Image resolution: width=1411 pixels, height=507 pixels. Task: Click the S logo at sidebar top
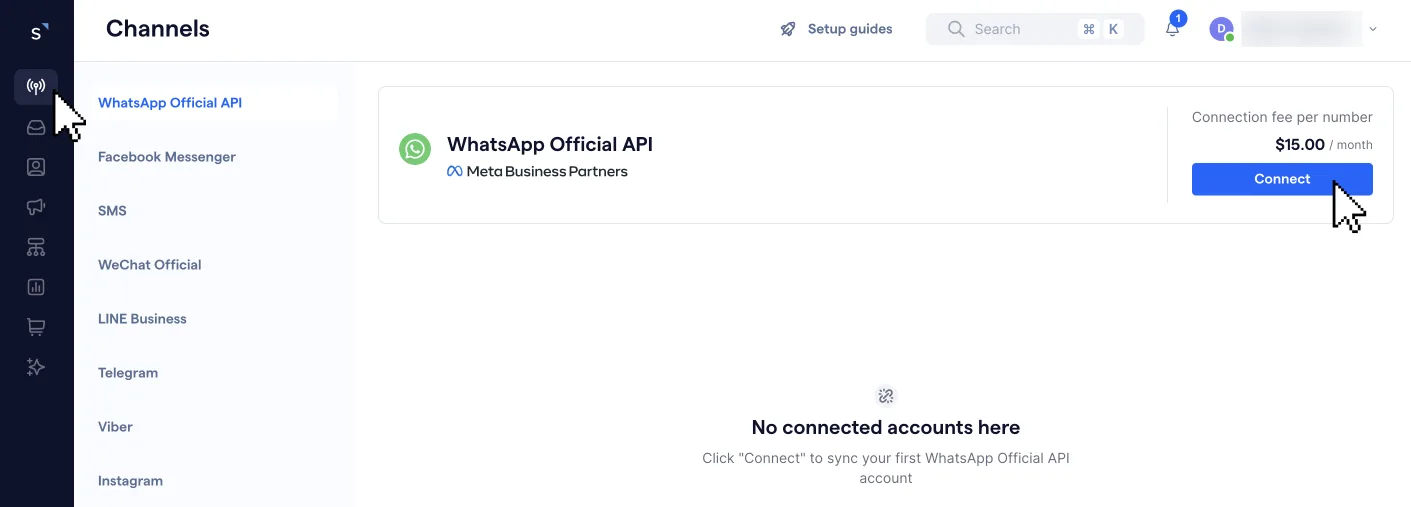(x=37, y=31)
